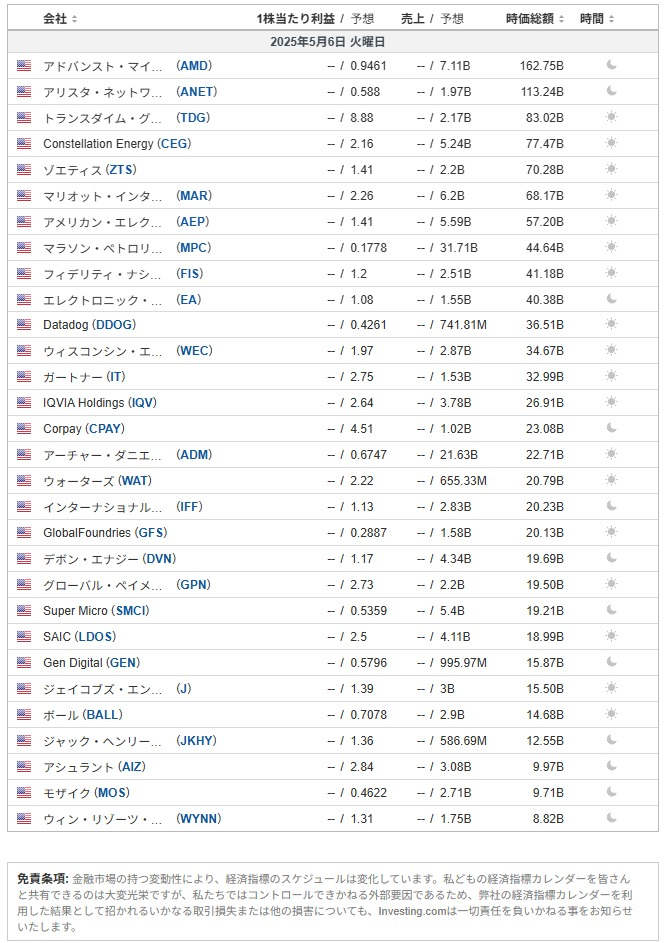Viewport: 668px width, 943px height.
Task: Open the MOS ticker link
Action: [x=112, y=793]
